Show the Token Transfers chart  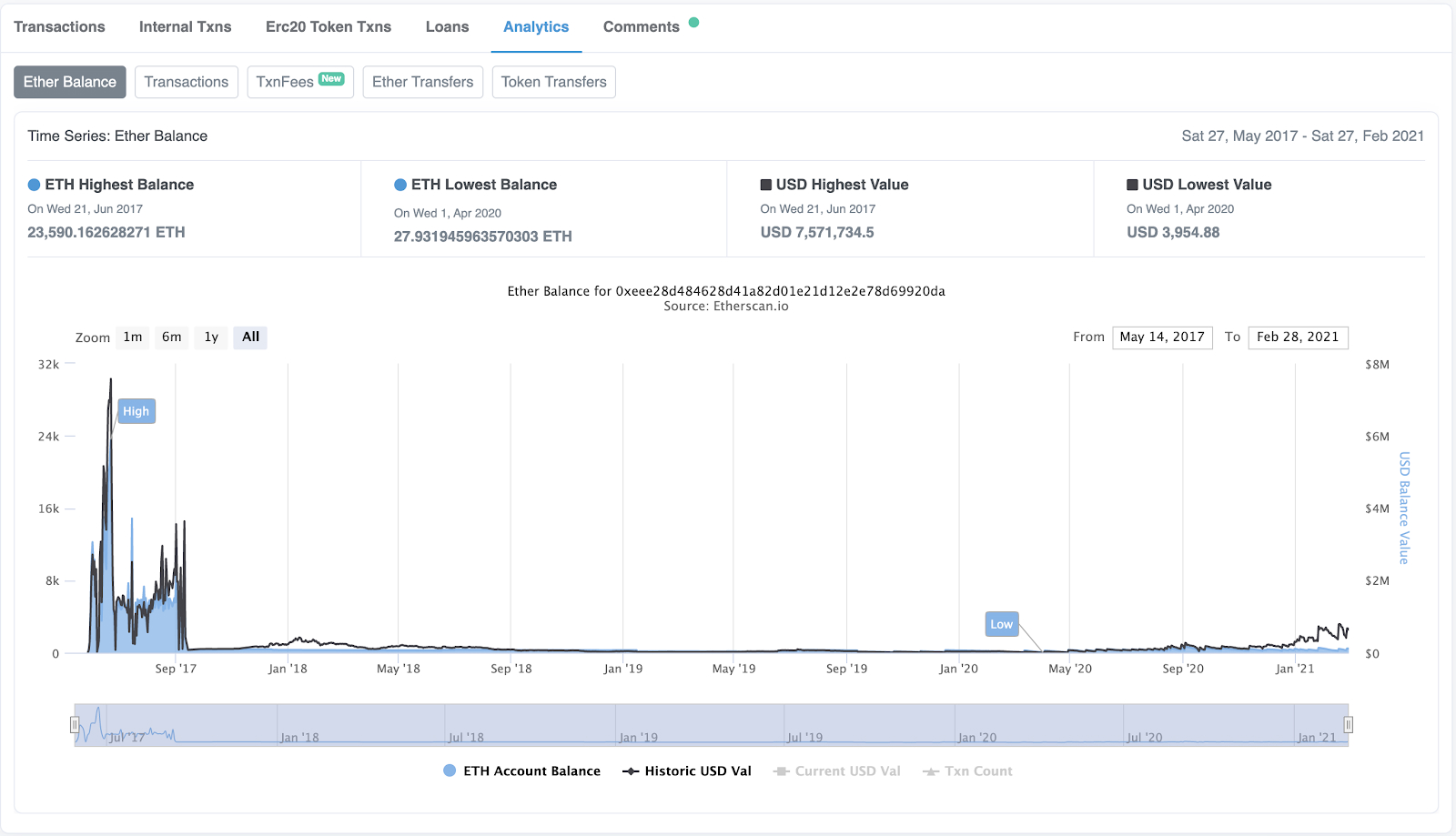pos(554,82)
